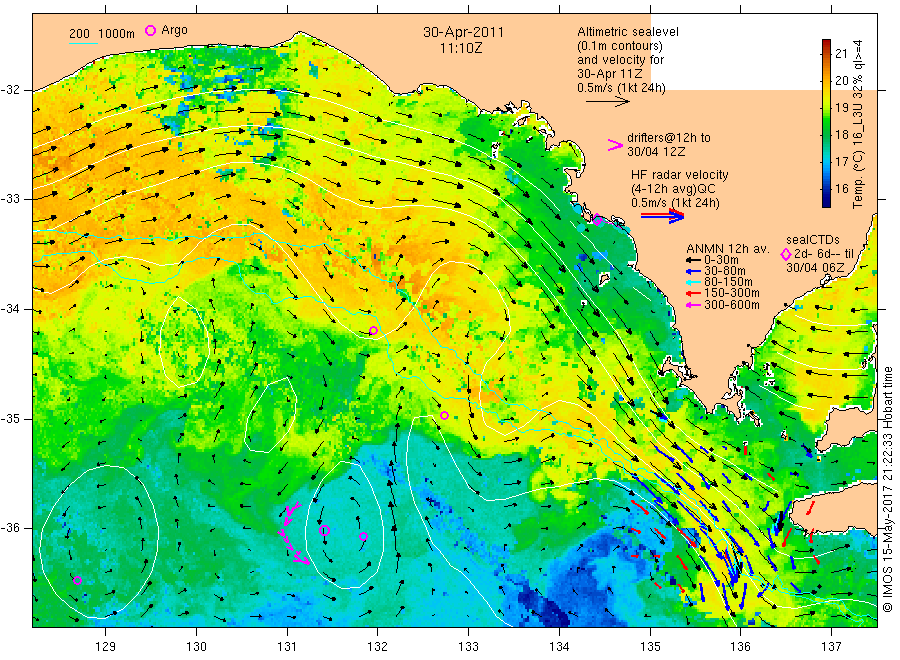Click the '(0.1m contours)' text
Image resolution: width=900 pixels, height=660 pixels.
(x=619, y=46)
